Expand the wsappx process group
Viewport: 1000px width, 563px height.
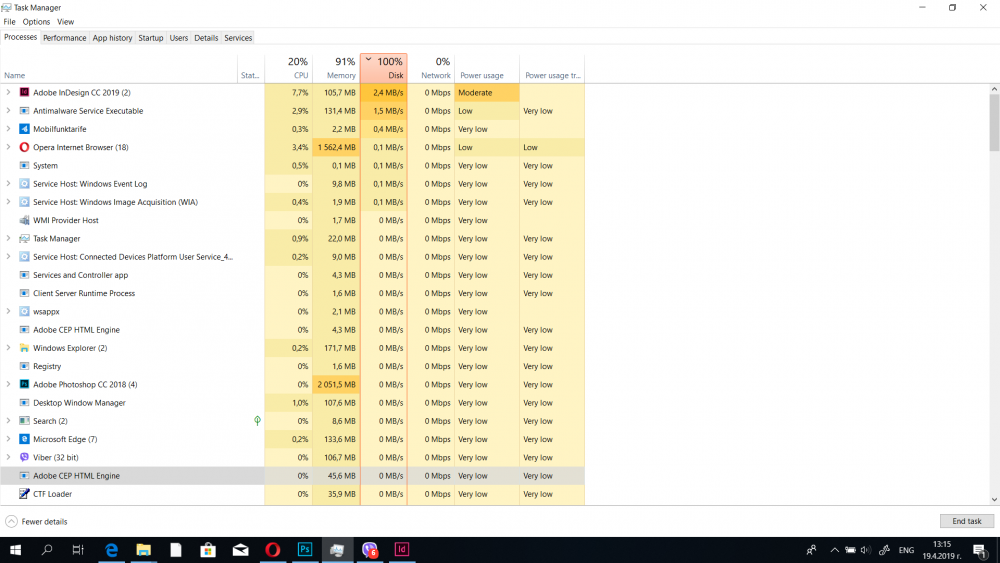point(8,312)
